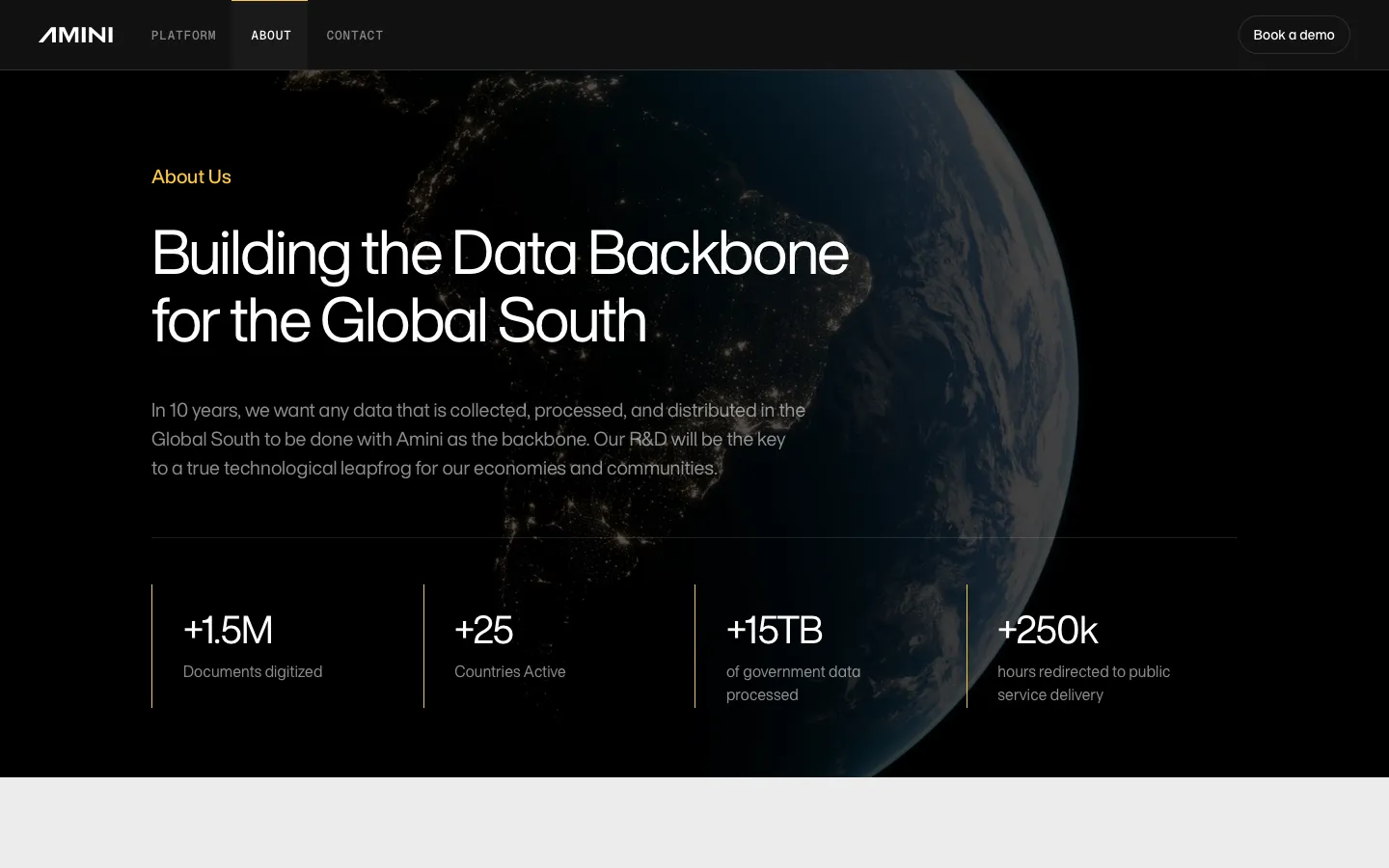Click the About Us label
1389x868 pixels.
click(x=191, y=176)
